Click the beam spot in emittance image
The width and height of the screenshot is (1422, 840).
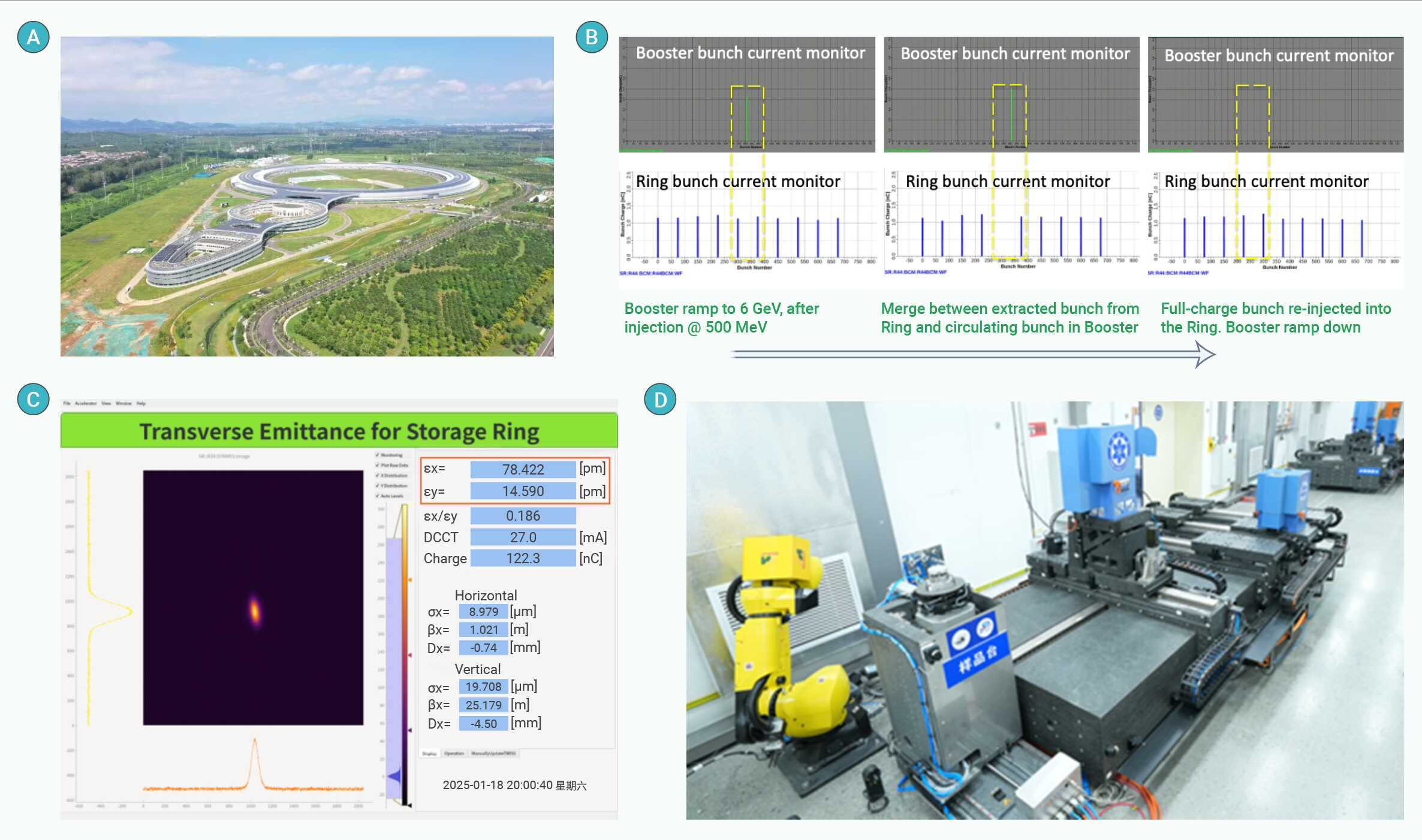coord(255,611)
